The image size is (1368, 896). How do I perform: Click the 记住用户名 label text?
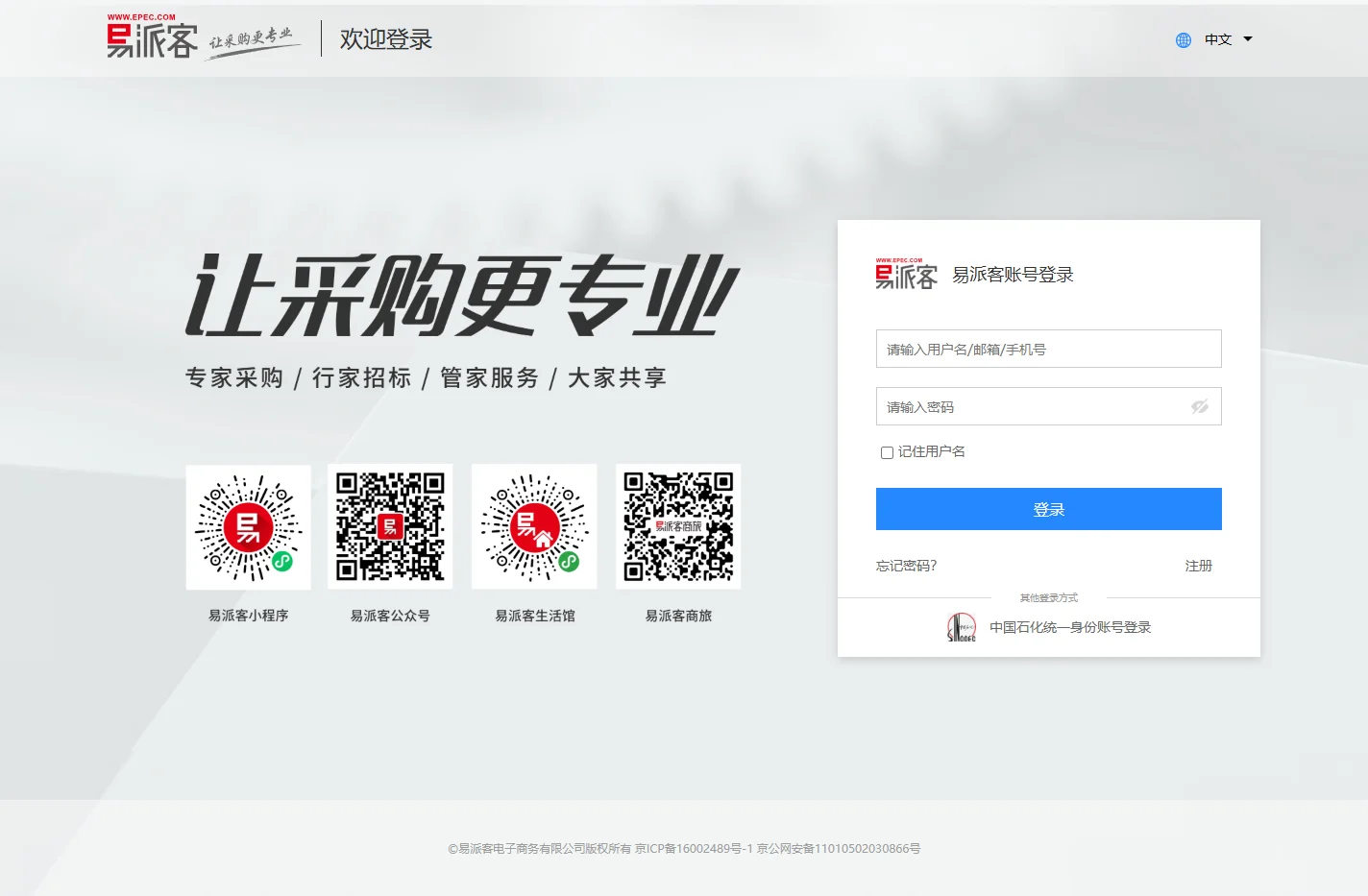931,451
